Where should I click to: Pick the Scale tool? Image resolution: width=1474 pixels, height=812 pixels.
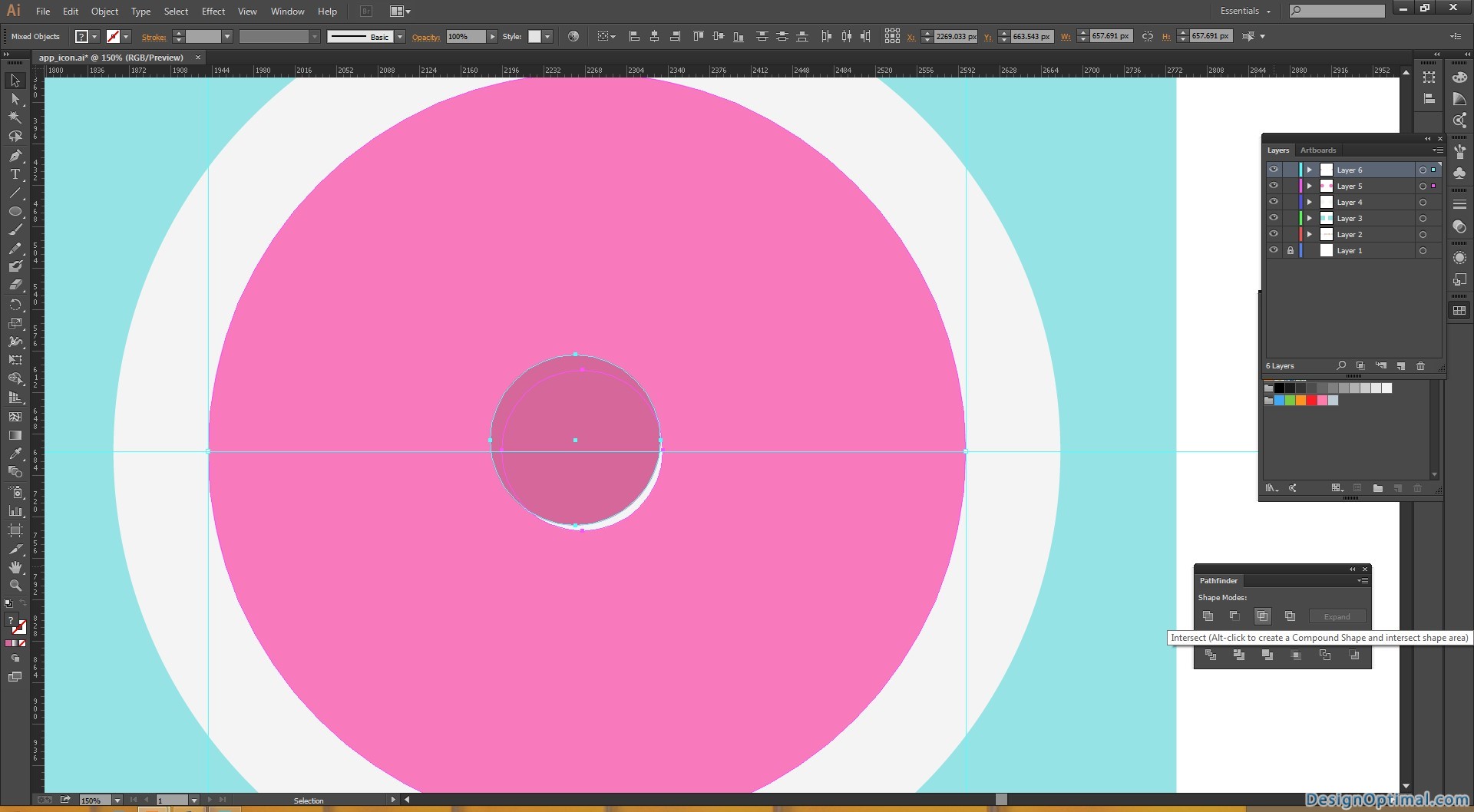[x=15, y=323]
